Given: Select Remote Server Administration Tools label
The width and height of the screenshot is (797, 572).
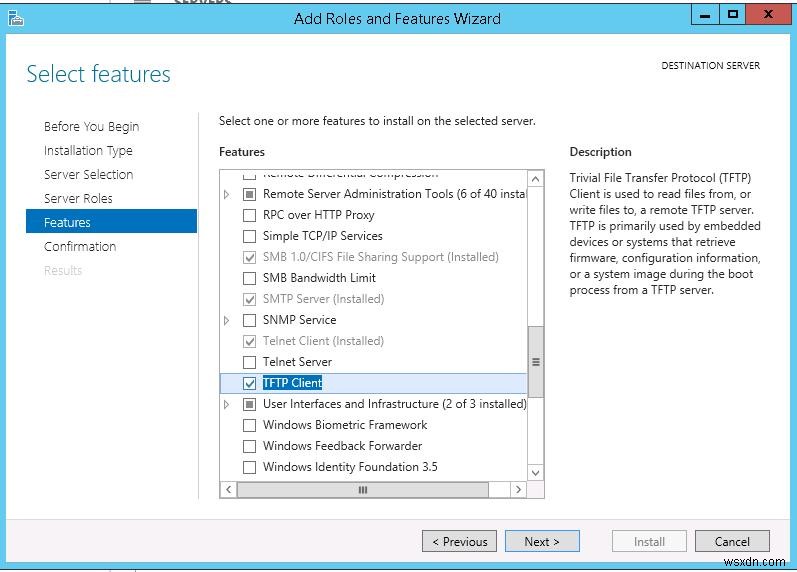Looking at the screenshot, I should pyautogui.click(x=394, y=194).
